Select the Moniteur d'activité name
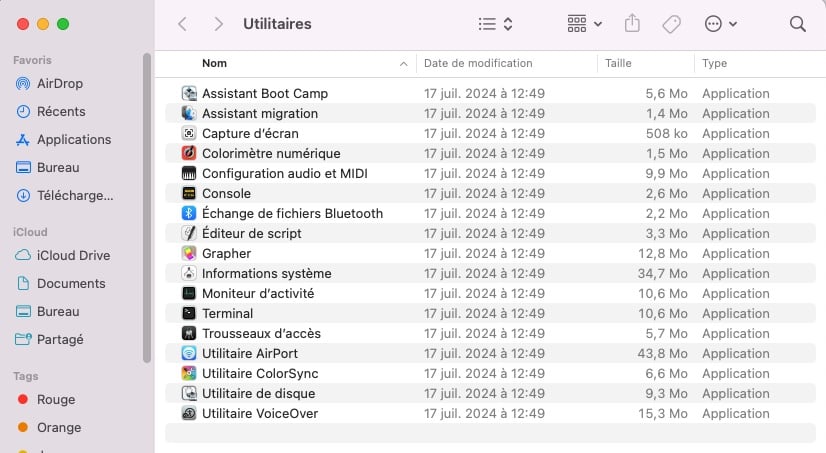826x453 pixels. coord(258,293)
